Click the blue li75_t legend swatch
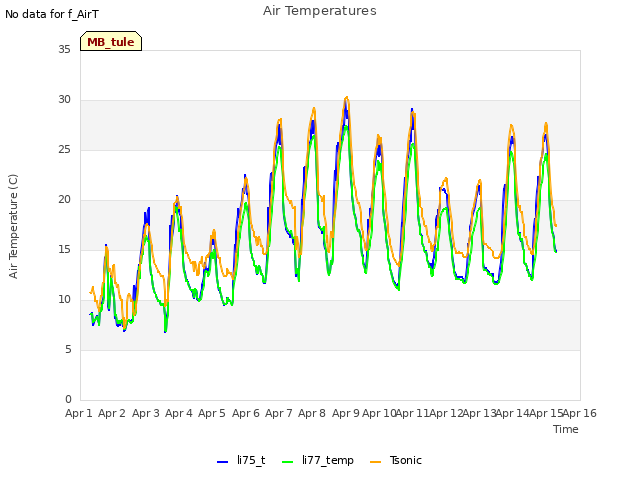Viewport: 640px width, 480px height. coord(222,462)
